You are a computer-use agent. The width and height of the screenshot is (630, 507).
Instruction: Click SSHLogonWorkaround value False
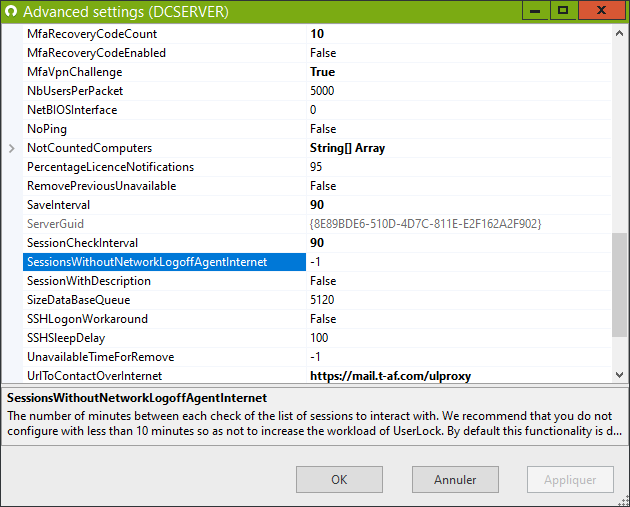click(x=459, y=319)
